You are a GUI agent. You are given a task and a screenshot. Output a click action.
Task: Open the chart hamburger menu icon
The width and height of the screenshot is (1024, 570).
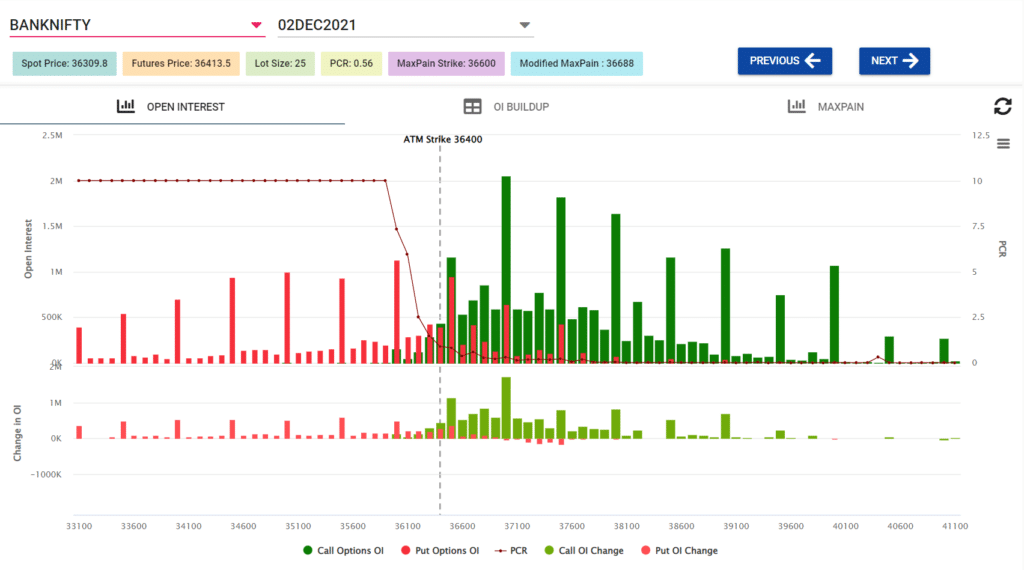(x=1003, y=144)
